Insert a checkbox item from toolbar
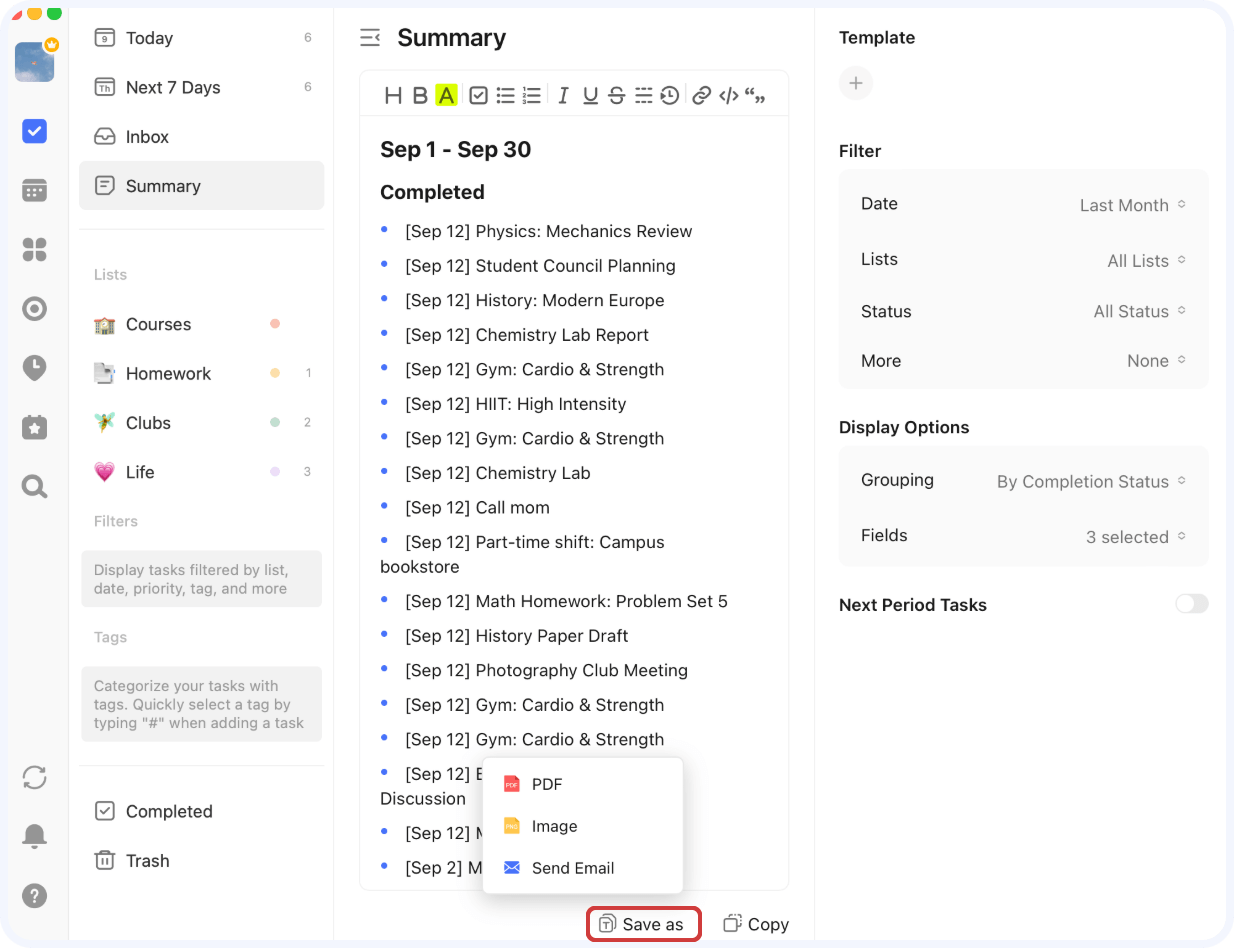1234x948 pixels. [x=479, y=95]
